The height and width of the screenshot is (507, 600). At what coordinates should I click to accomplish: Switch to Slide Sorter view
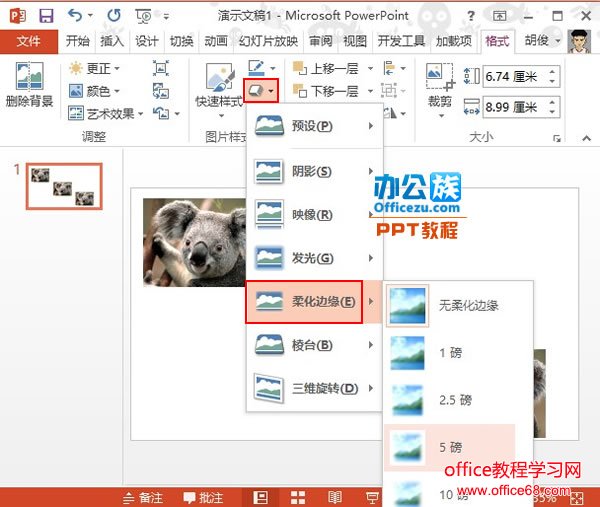tap(298, 497)
